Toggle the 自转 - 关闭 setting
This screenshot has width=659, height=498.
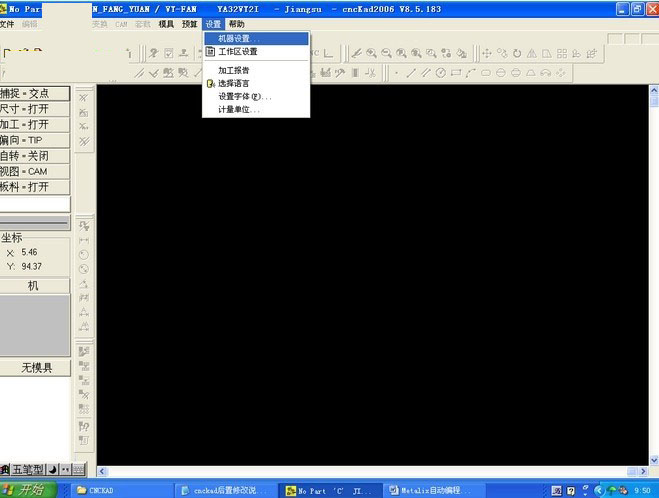pyautogui.click(x=34, y=156)
